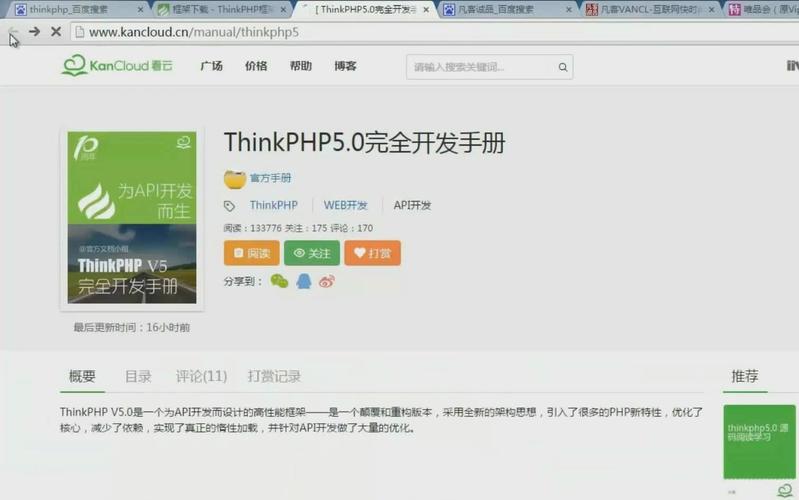Click the green 关注 button
This screenshot has width=799, height=500.
pos(312,253)
